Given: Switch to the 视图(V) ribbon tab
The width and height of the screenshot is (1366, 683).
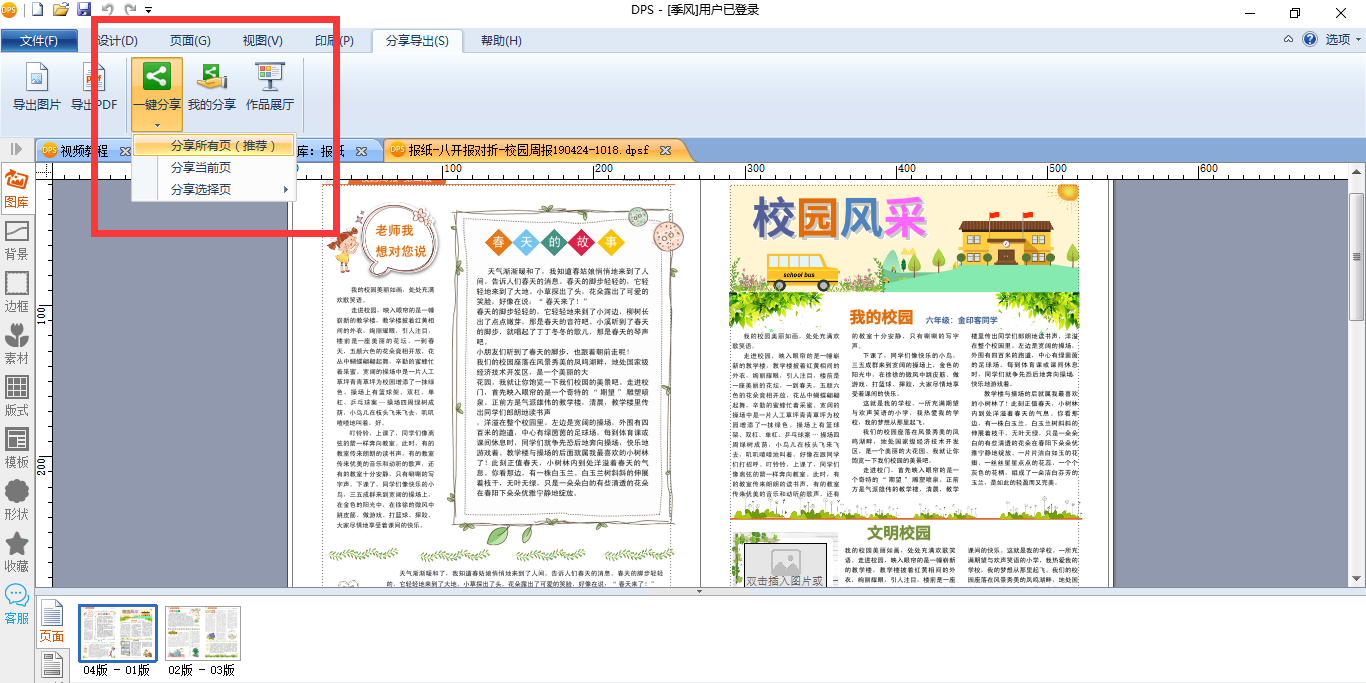Looking at the screenshot, I should (263, 41).
